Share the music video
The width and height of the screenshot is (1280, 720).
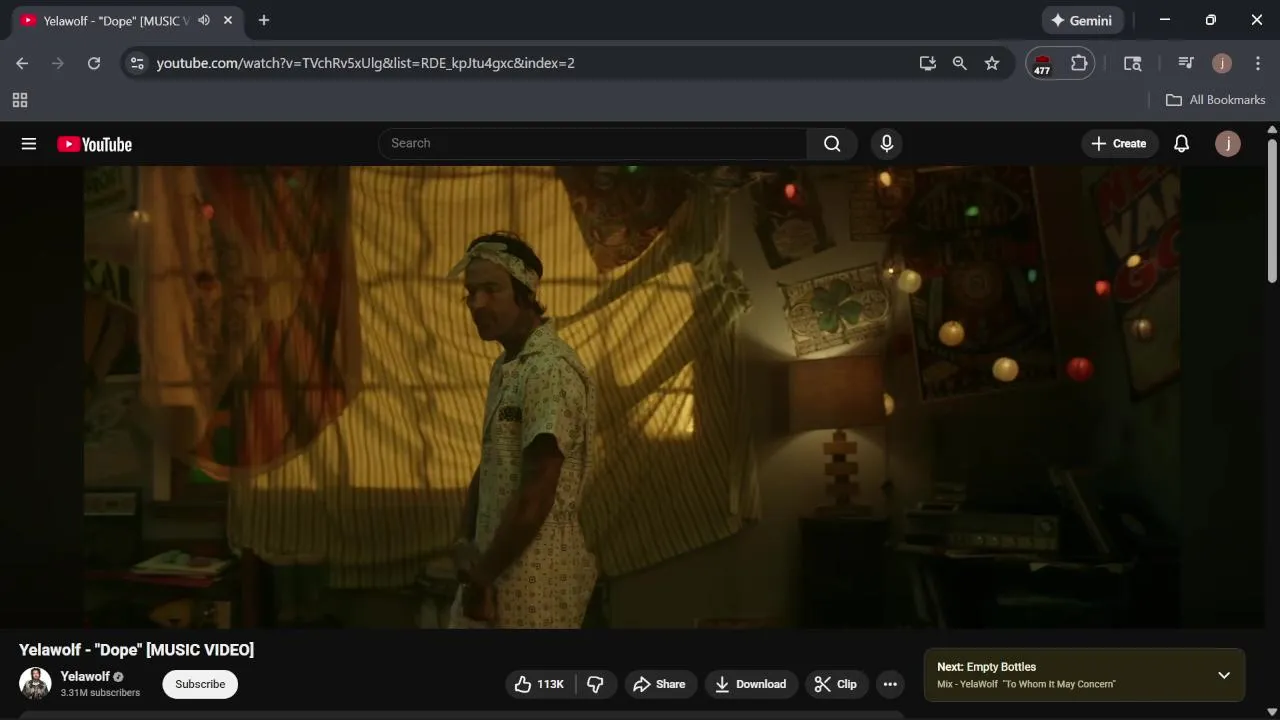coord(659,684)
